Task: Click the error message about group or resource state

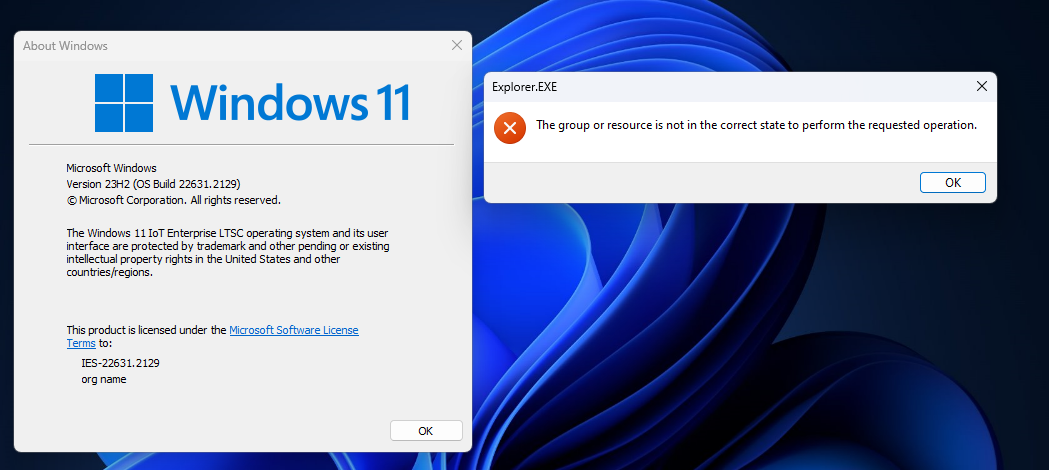Action: point(757,125)
